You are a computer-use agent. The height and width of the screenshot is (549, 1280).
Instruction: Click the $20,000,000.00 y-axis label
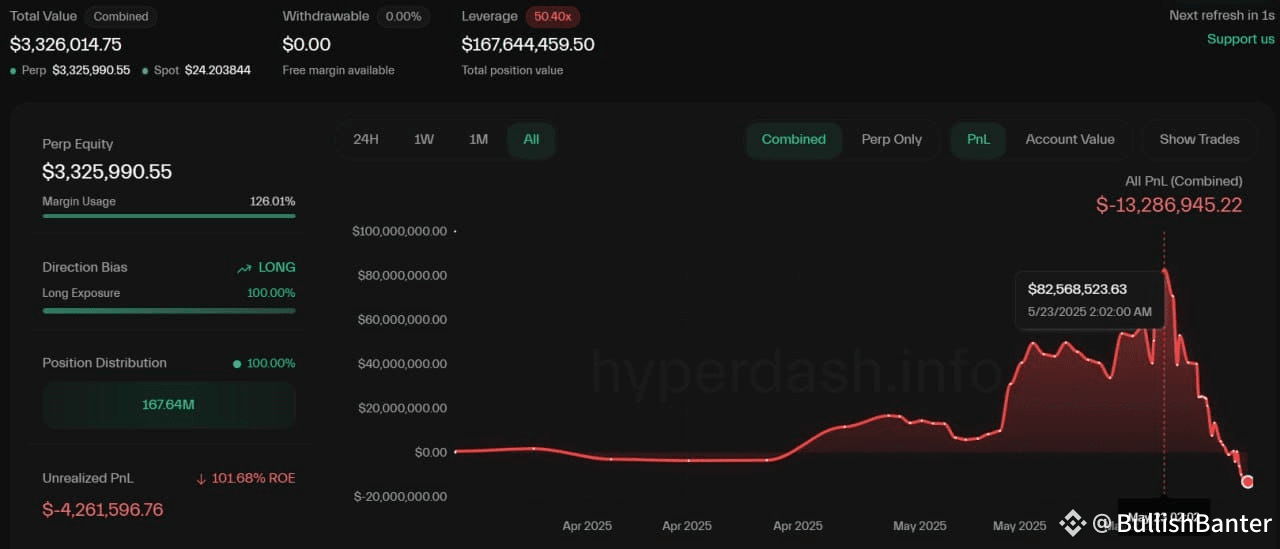pyautogui.click(x=402, y=408)
